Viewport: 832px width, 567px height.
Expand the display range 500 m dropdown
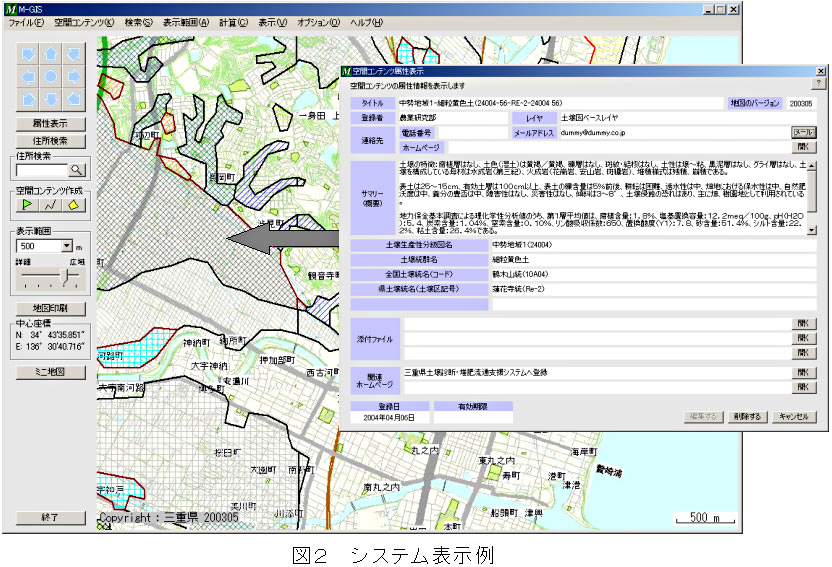66,246
